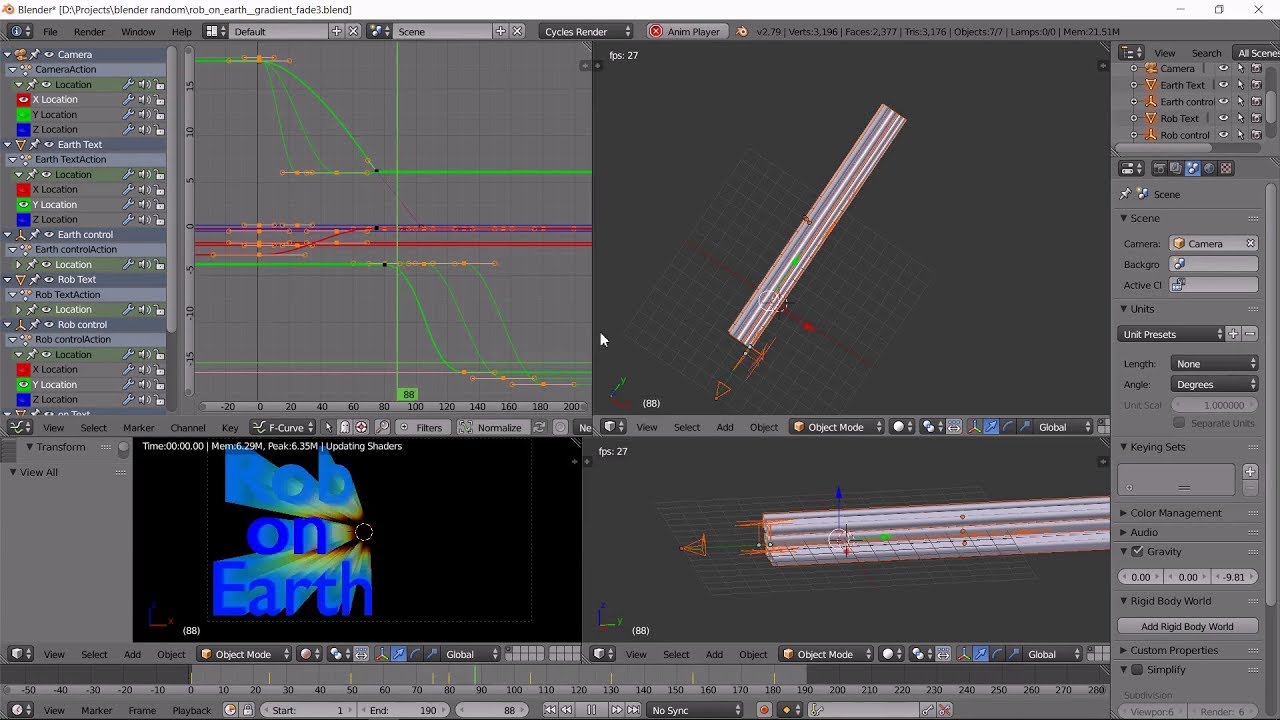
Task: Add a new unit preset
Action: [1233, 334]
